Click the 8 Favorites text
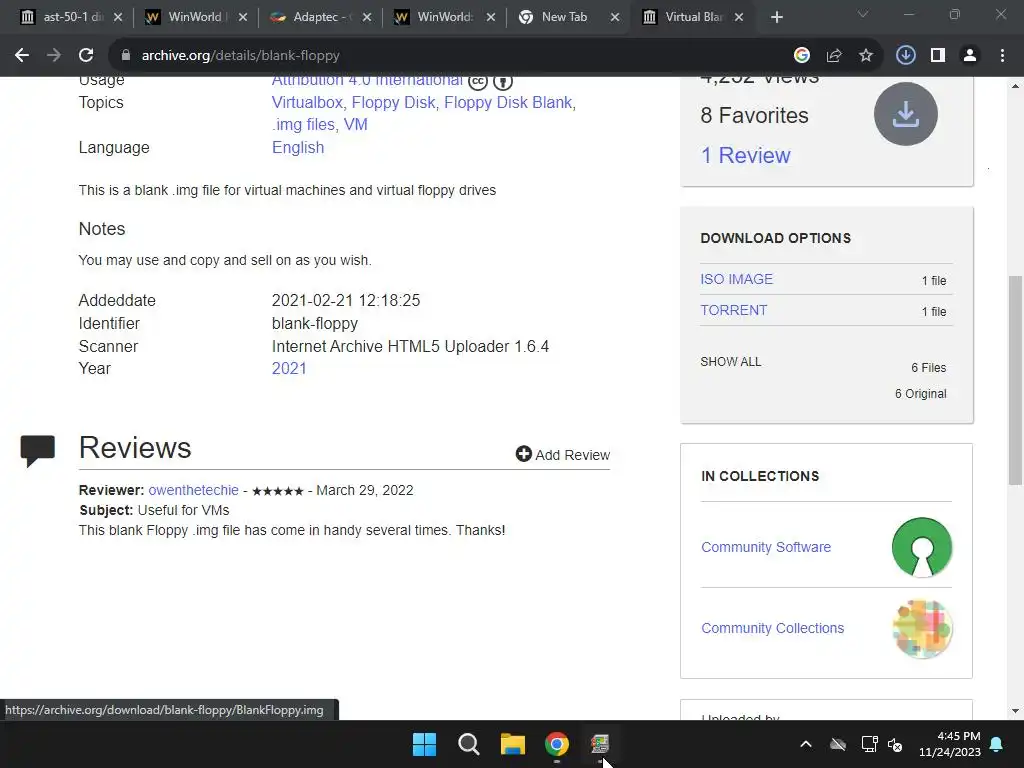This screenshot has height=768, width=1024. point(754,116)
